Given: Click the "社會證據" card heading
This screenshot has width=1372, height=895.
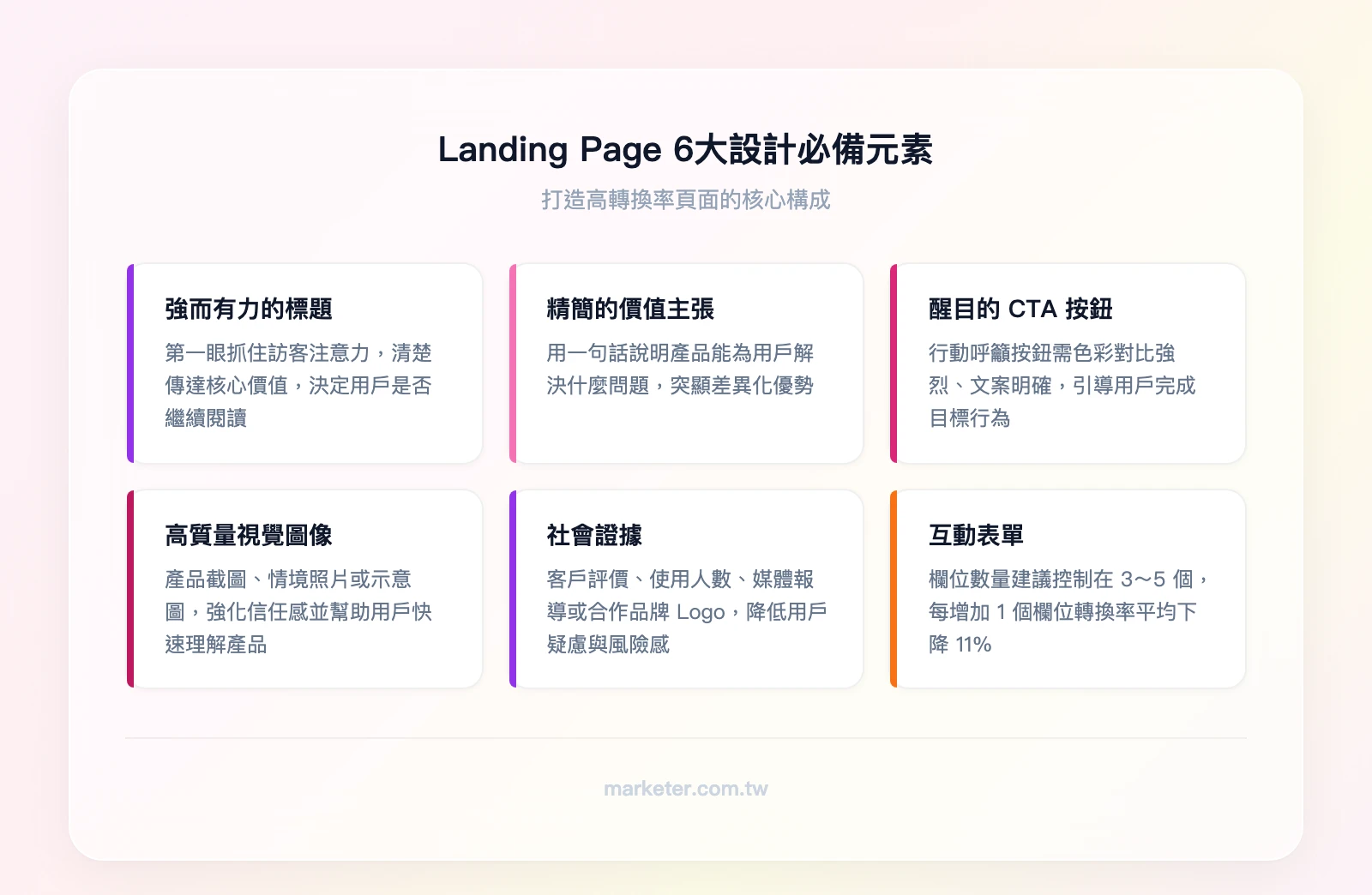Looking at the screenshot, I should click(x=596, y=534).
